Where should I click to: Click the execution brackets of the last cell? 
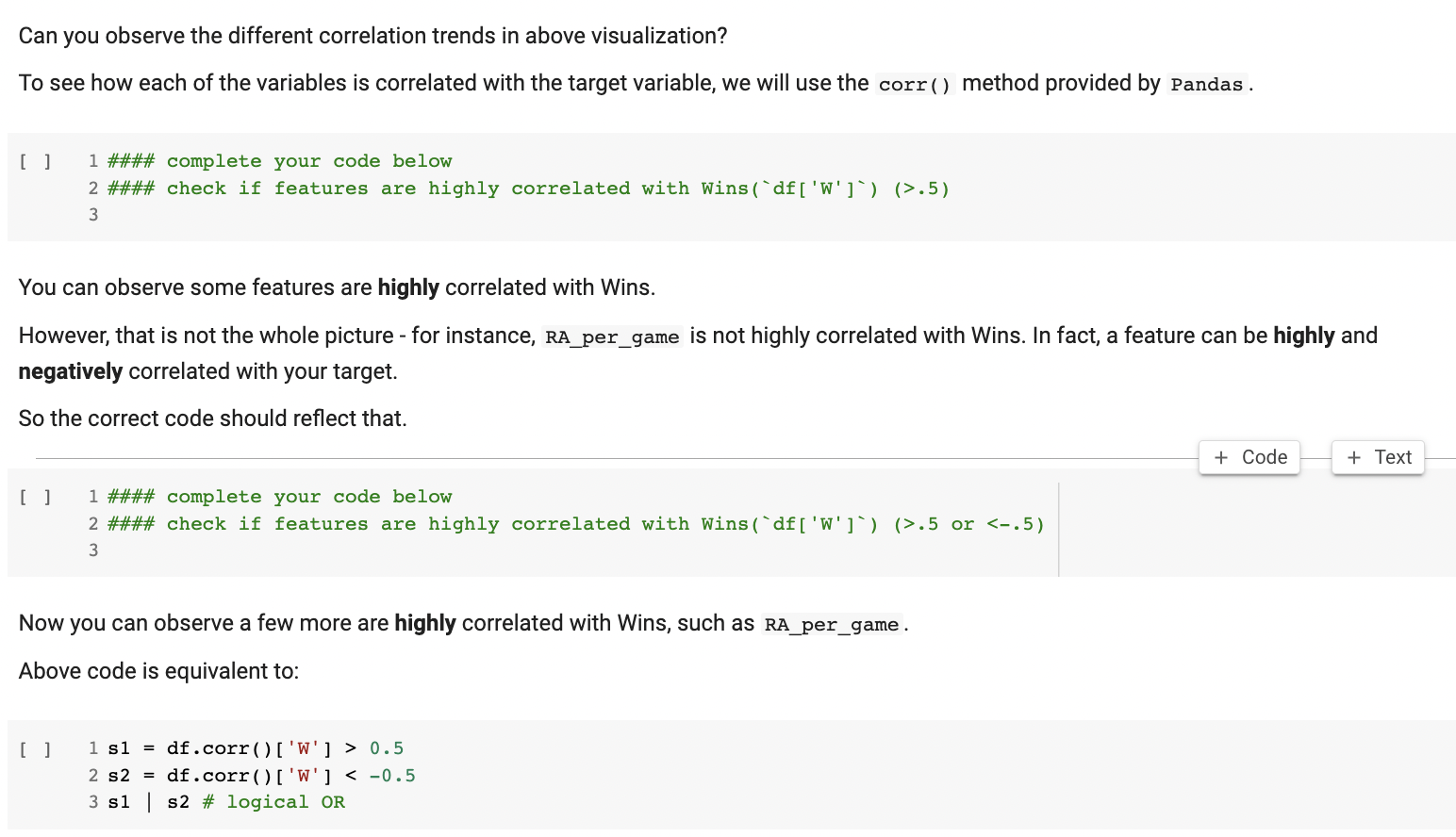click(35, 747)
